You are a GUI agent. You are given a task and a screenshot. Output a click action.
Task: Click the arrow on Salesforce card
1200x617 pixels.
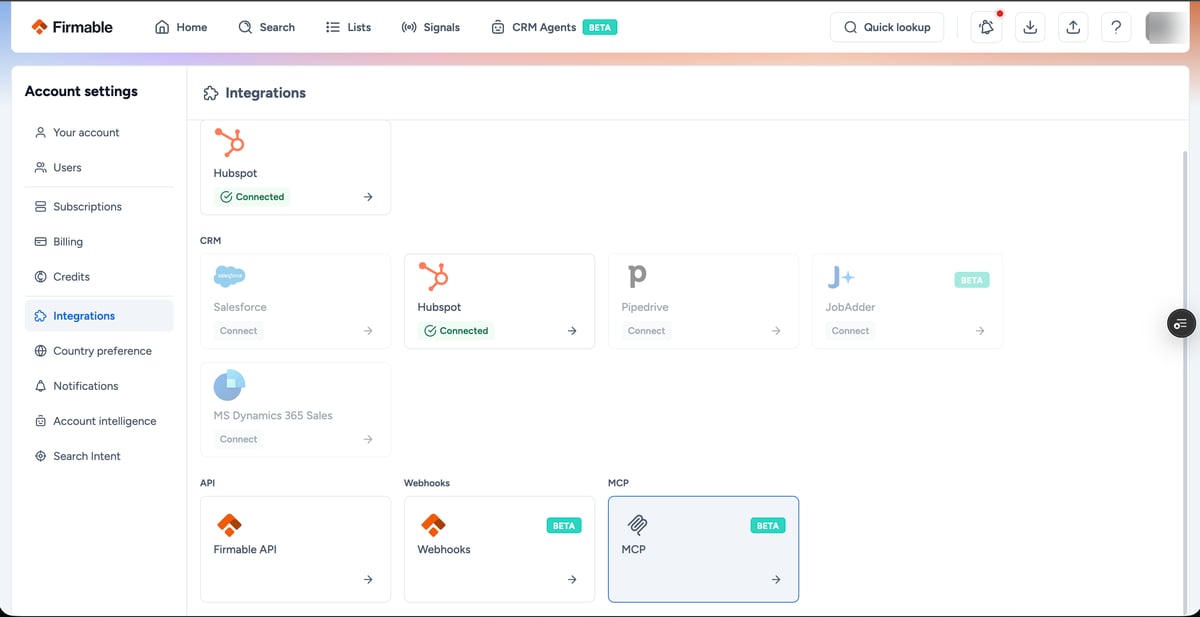368,331
